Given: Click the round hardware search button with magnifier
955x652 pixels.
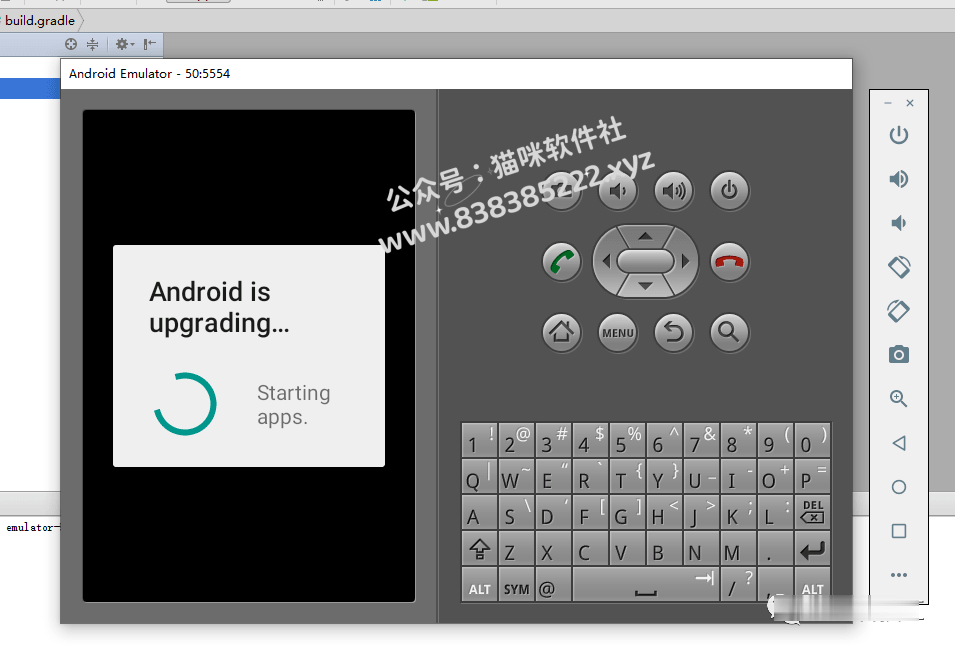Looking at the screenshot, I should [x=730, y=332].
